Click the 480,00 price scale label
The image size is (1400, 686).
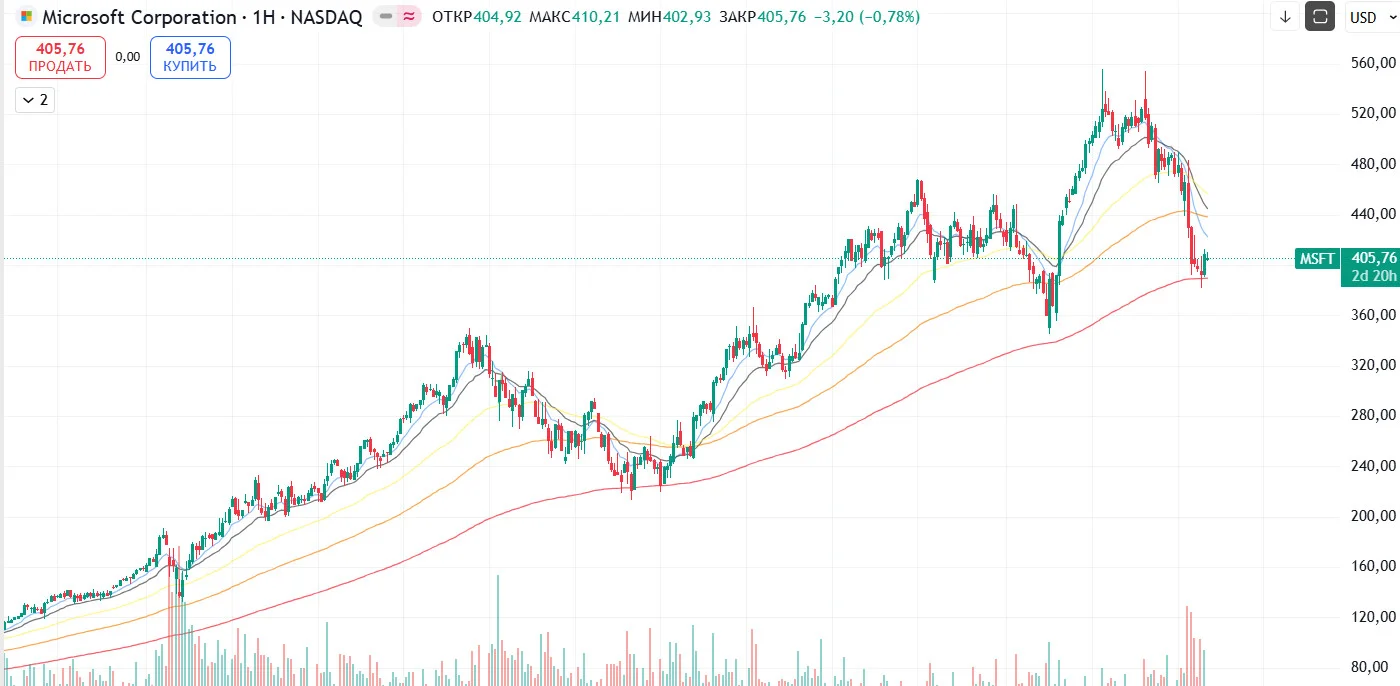click(x=1372, y=163)
